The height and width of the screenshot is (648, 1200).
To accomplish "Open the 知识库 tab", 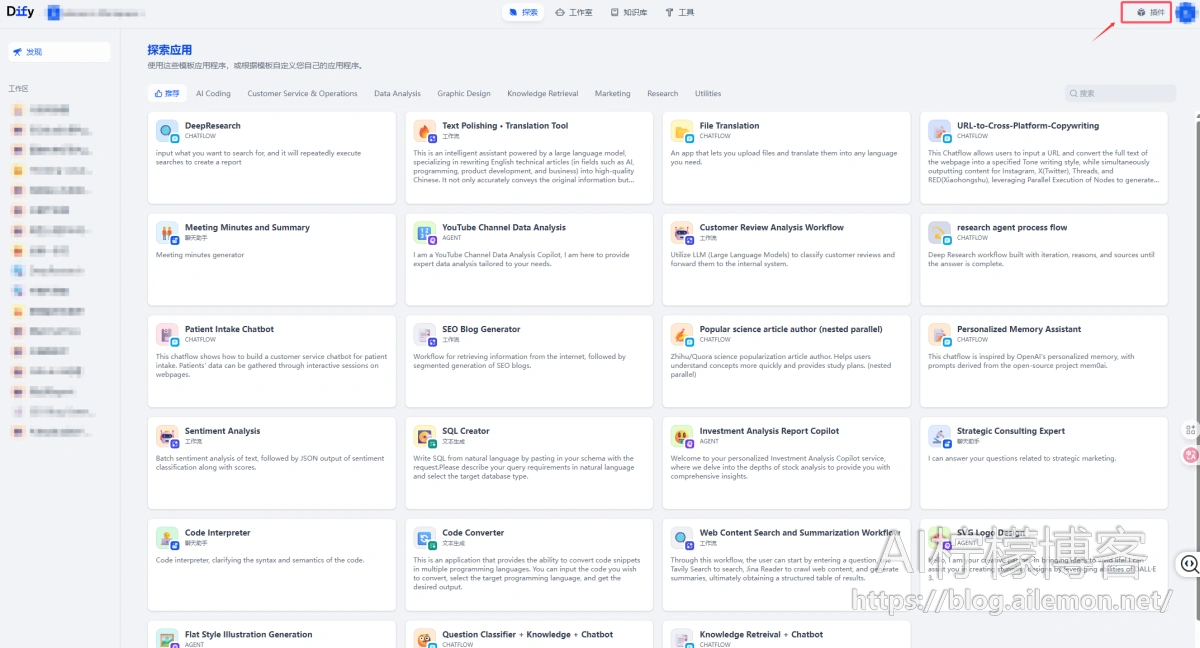I will (629, 13).
